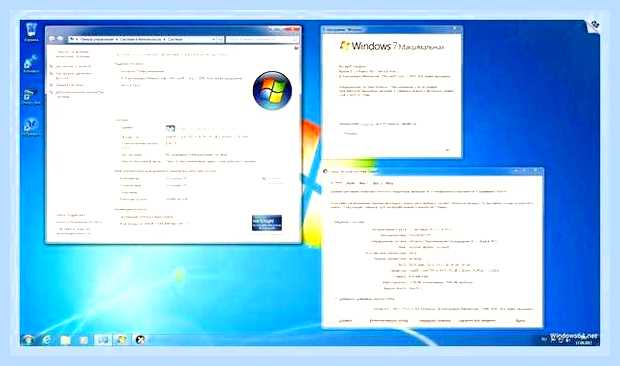Screen dimensions: 620x366
Task: Click the Control Panel breadcrumb in address bar
Action: coord(97,40)
